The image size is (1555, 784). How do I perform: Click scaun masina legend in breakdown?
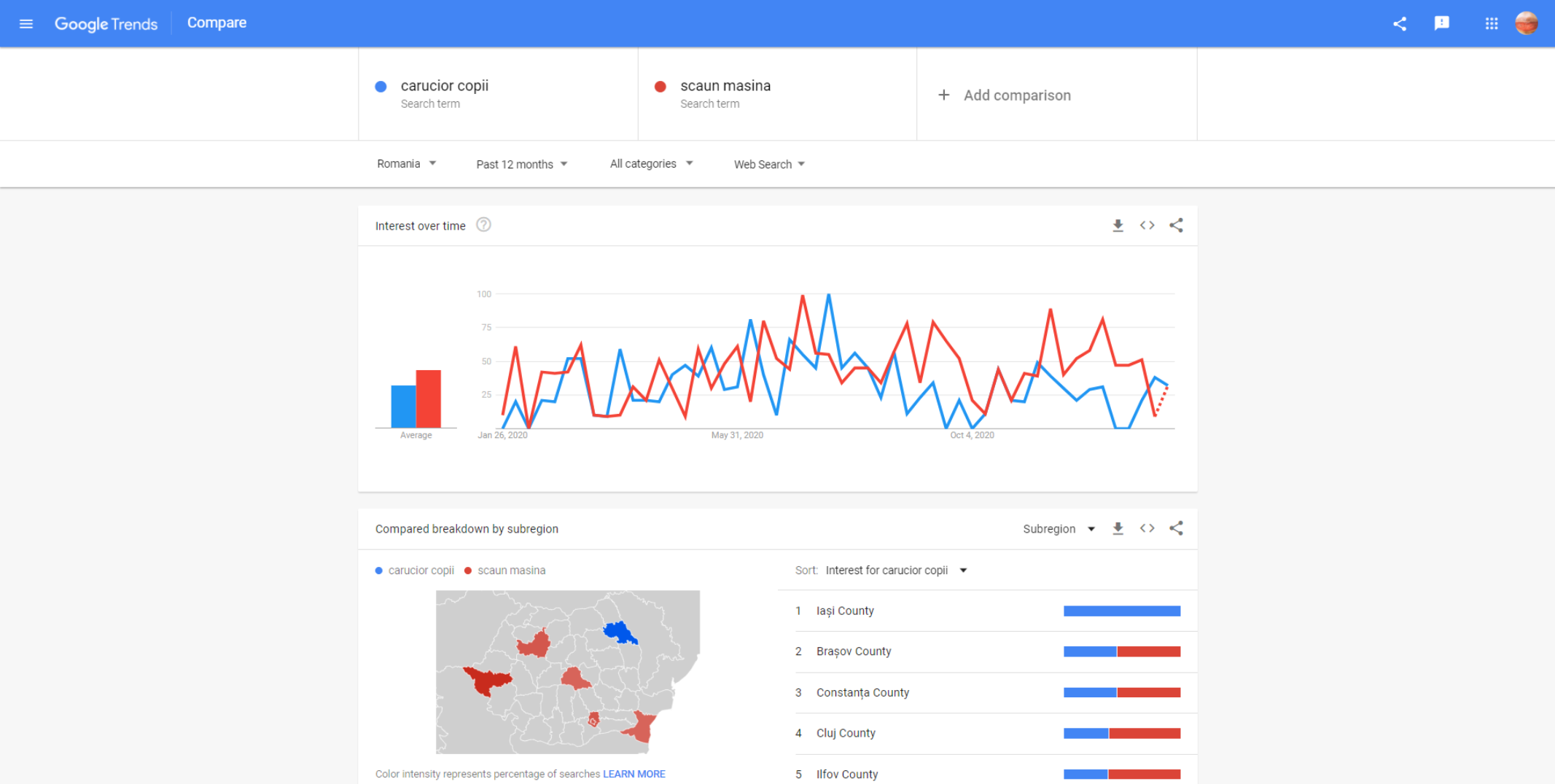point(505,571)
